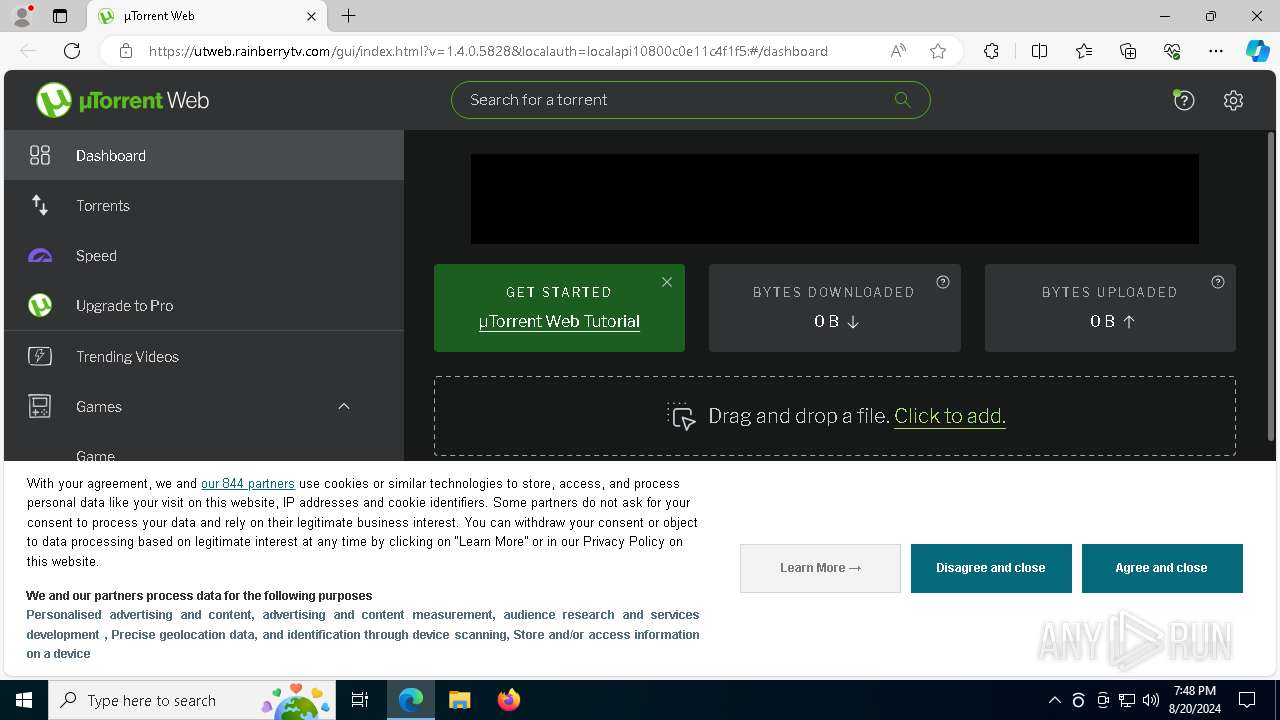Collapse the Games section chevron
Viewport: 1280px width, 720px height.
pos(344,406)
